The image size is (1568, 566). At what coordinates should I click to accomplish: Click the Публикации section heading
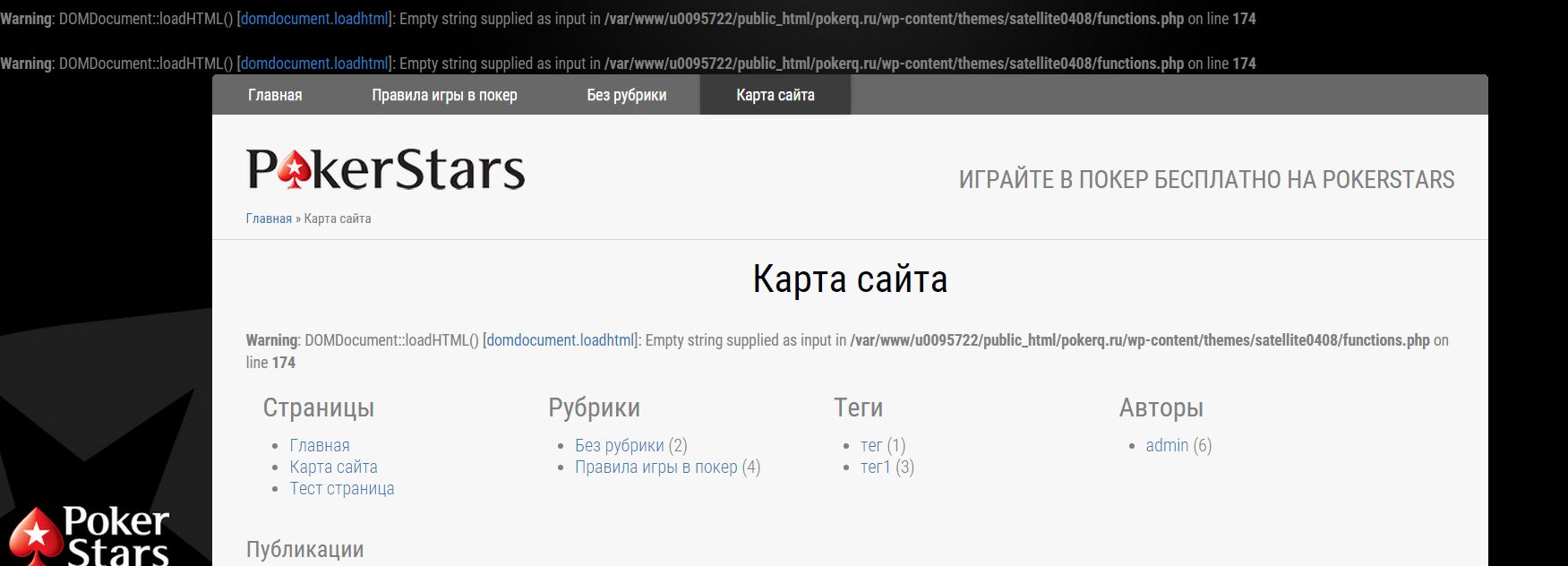(304, 550)
